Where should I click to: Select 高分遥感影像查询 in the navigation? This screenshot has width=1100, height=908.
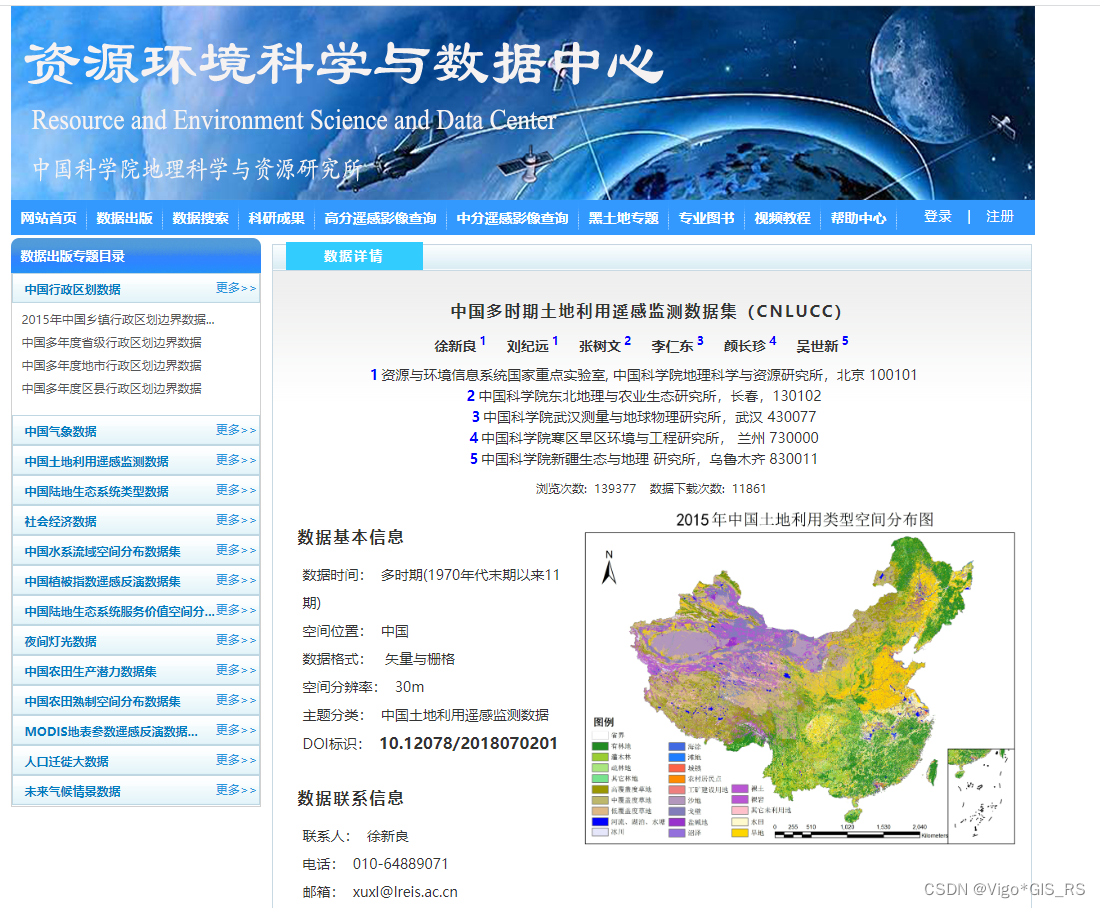click(x=380, y=218)
